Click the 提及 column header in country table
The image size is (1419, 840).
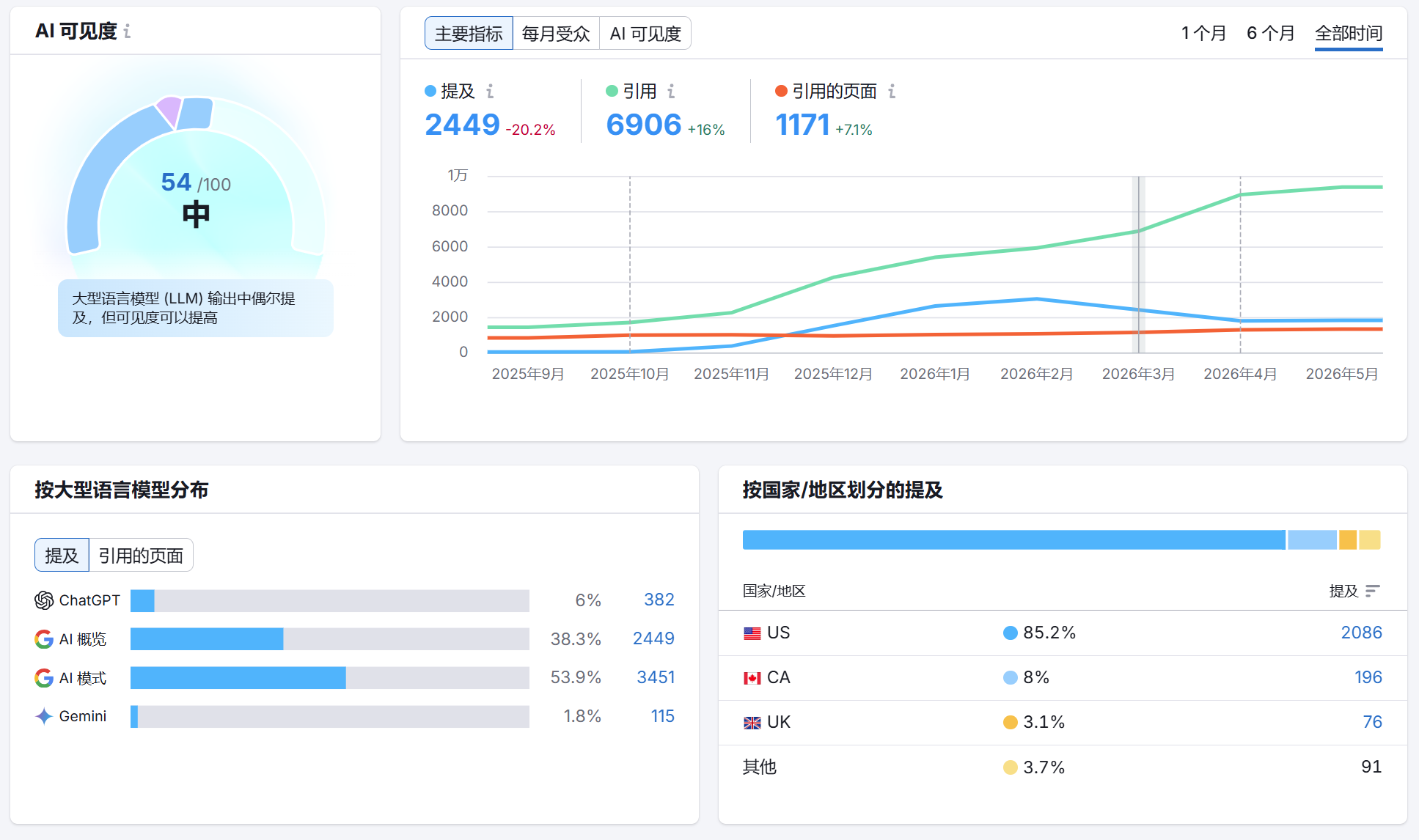point(1343,591)
